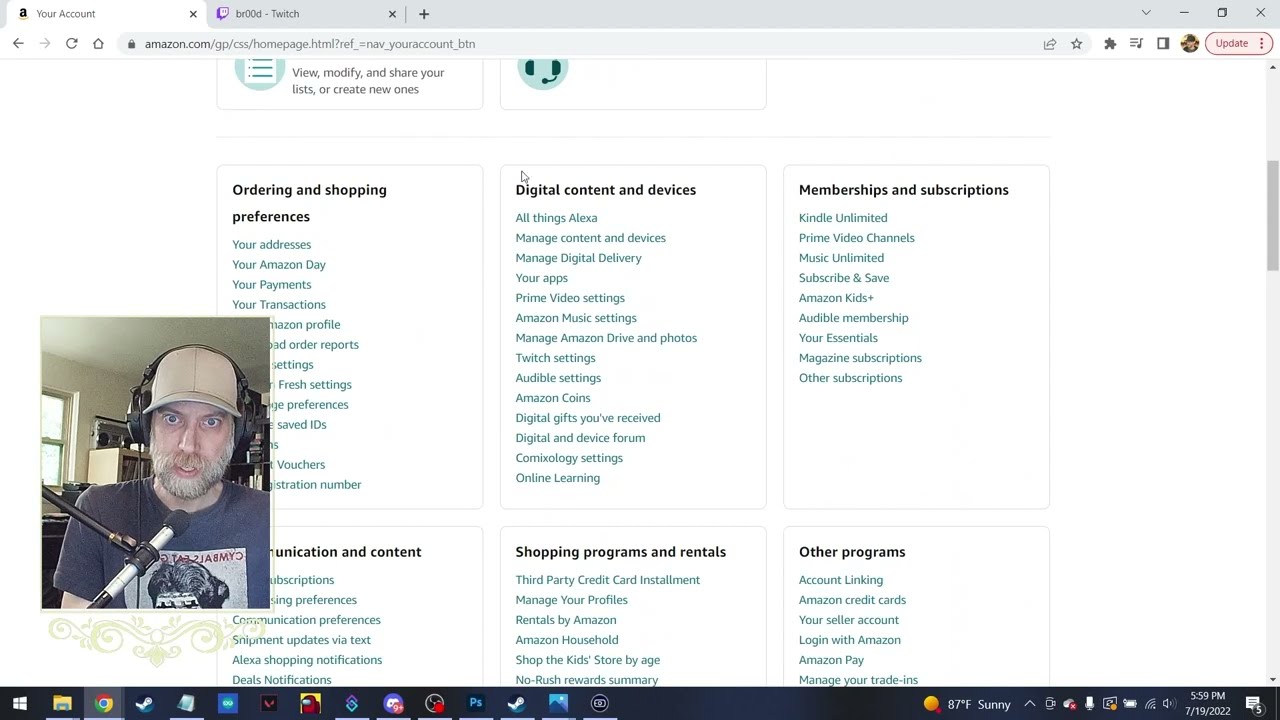Open the 87°F Sunny weather widget

pyautogui.click(x=967, y=704)
